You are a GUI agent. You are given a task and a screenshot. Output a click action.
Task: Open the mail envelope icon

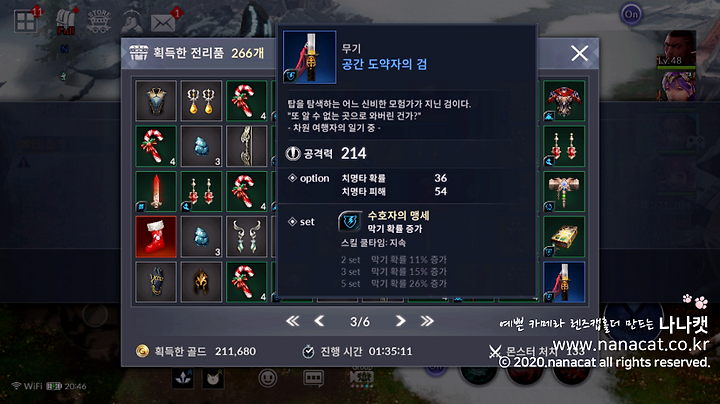[163, 22]
